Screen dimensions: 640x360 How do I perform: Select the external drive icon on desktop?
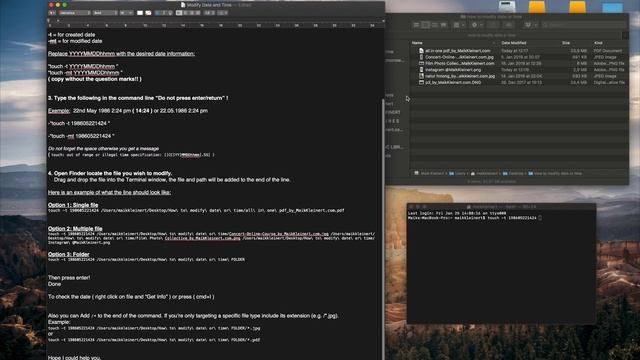[x=507, y=7]
